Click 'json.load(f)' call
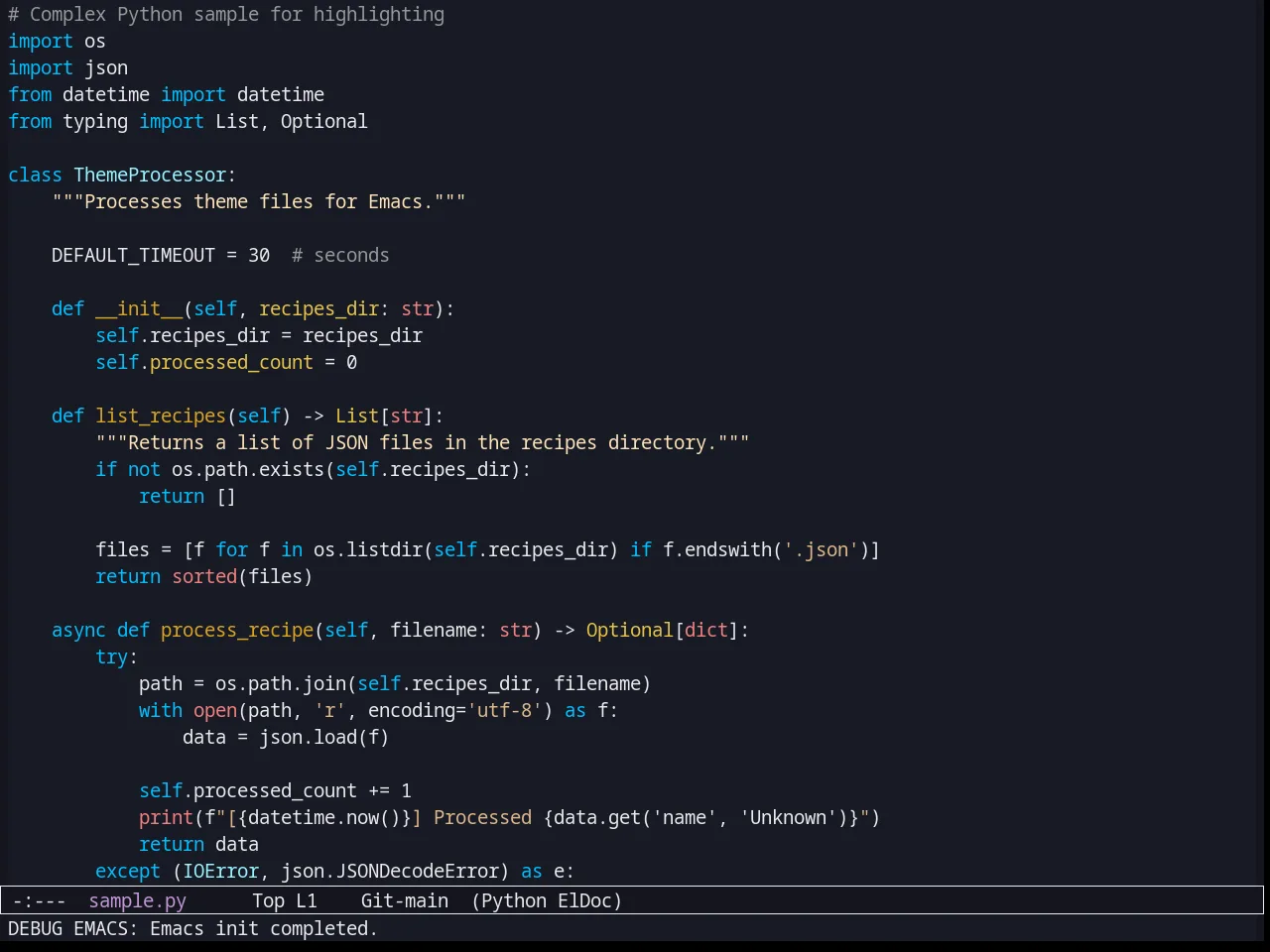This screenshot has width=1270, height=952. tap(324, 737)
